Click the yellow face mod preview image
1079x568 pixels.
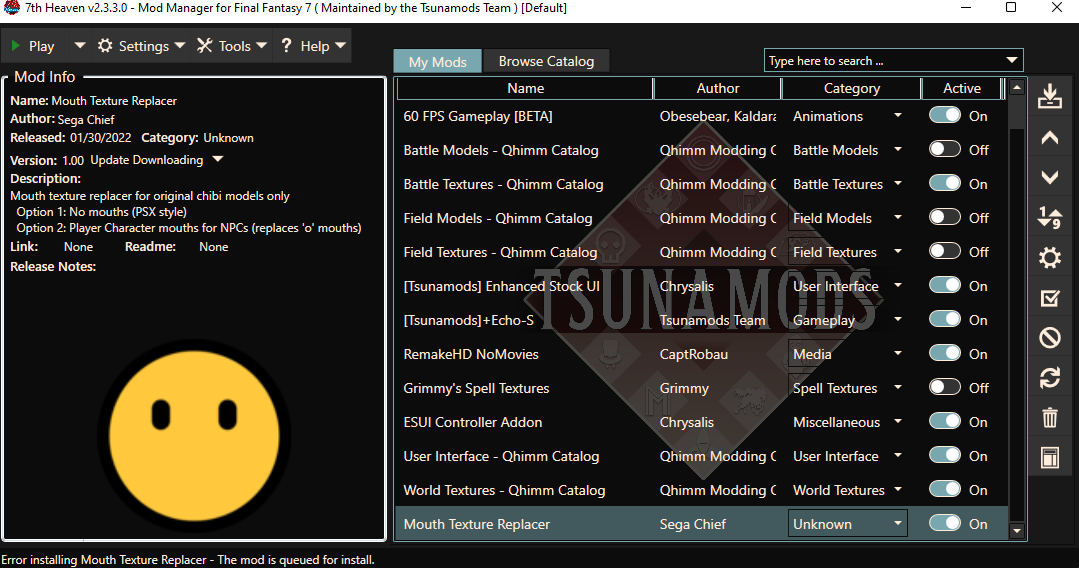click(194, 435)
